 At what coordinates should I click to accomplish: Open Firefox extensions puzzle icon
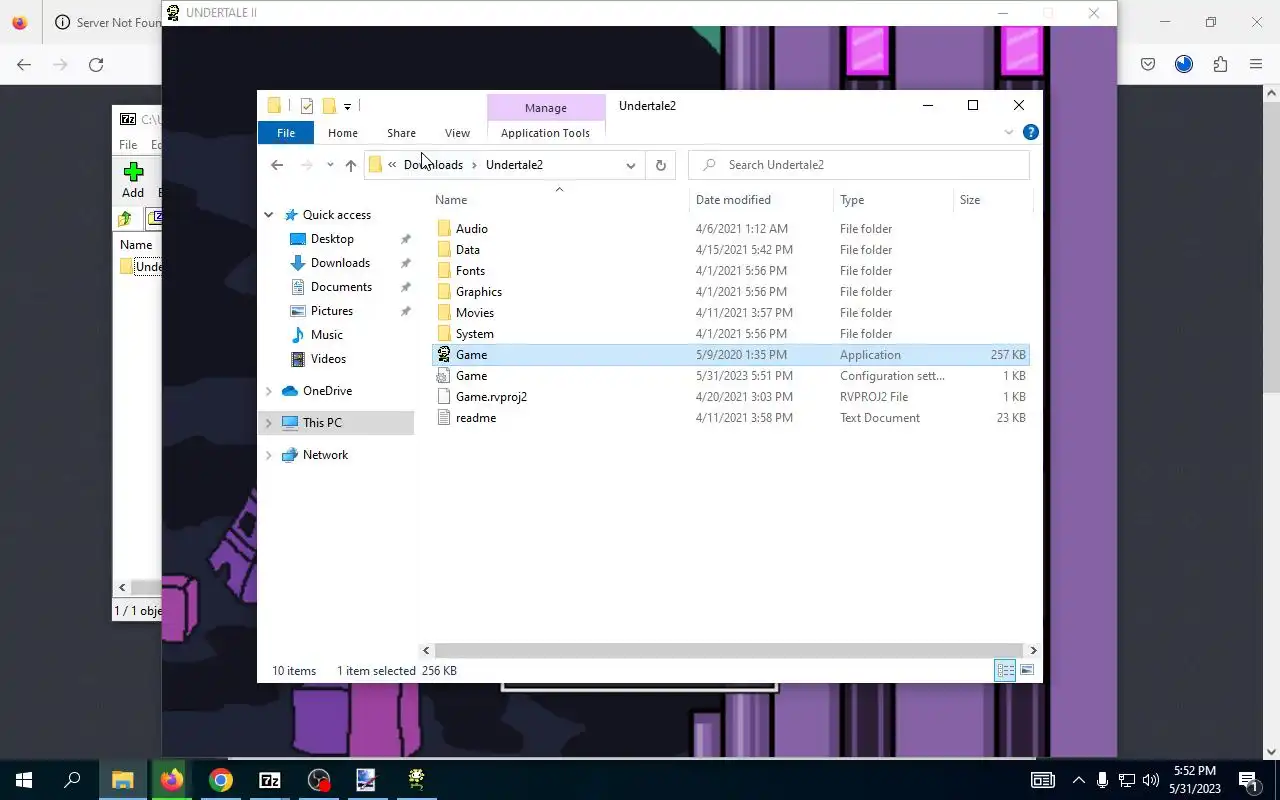(1220, 64)
